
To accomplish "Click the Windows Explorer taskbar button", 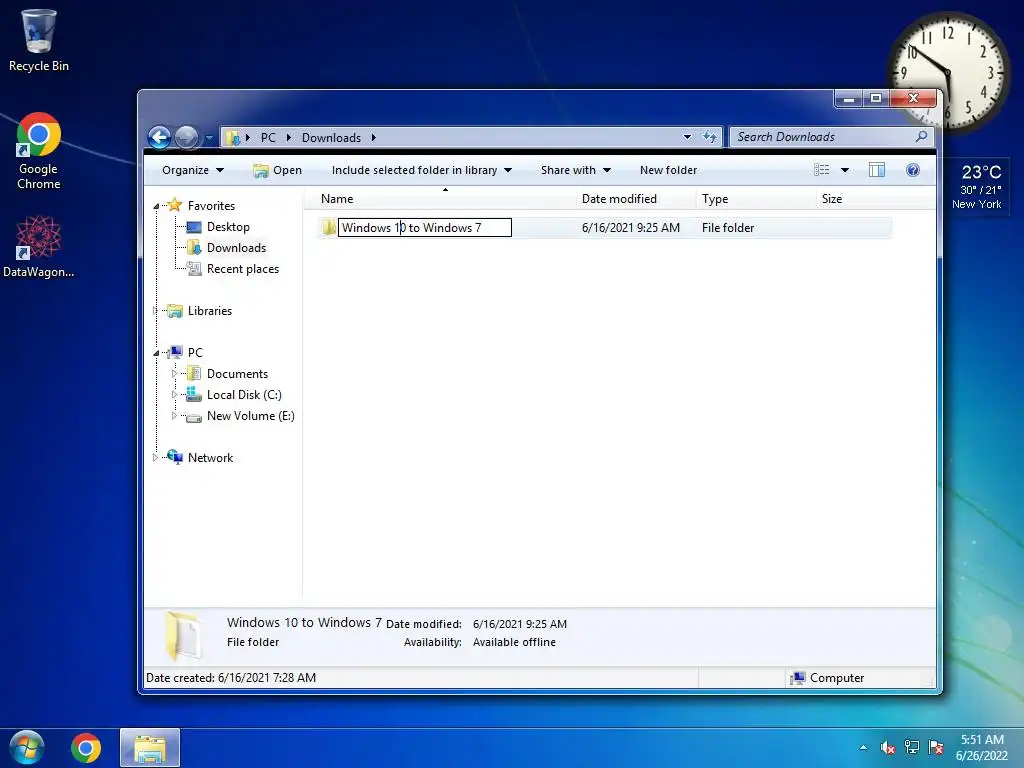I will (150, 748).
